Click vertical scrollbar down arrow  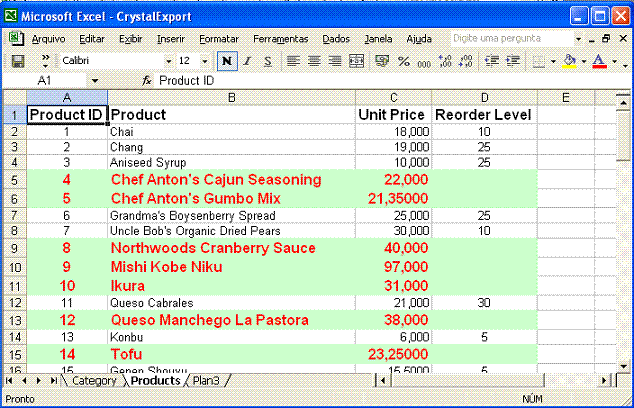(623, 366)
